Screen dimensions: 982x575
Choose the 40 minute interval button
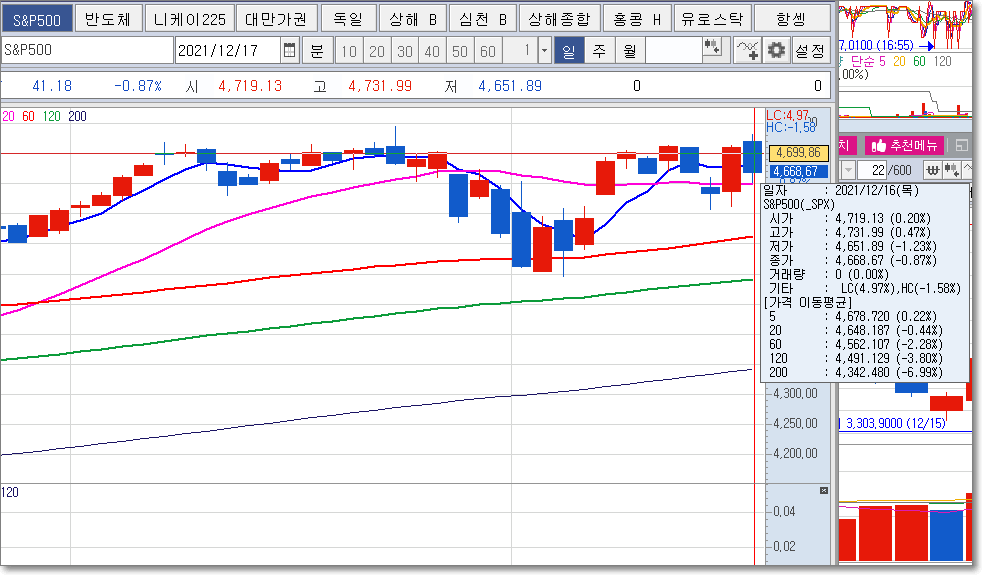tap(432, 51)
